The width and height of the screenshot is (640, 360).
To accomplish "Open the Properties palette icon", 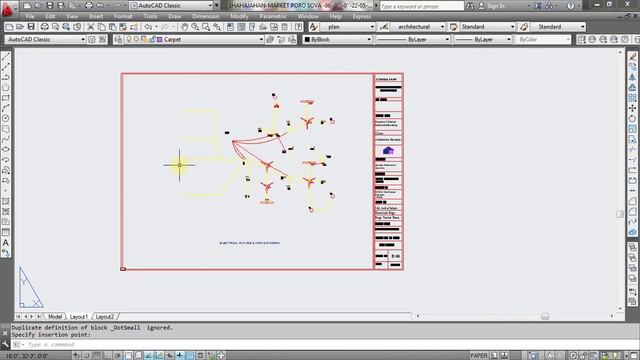I will (230, 27).
